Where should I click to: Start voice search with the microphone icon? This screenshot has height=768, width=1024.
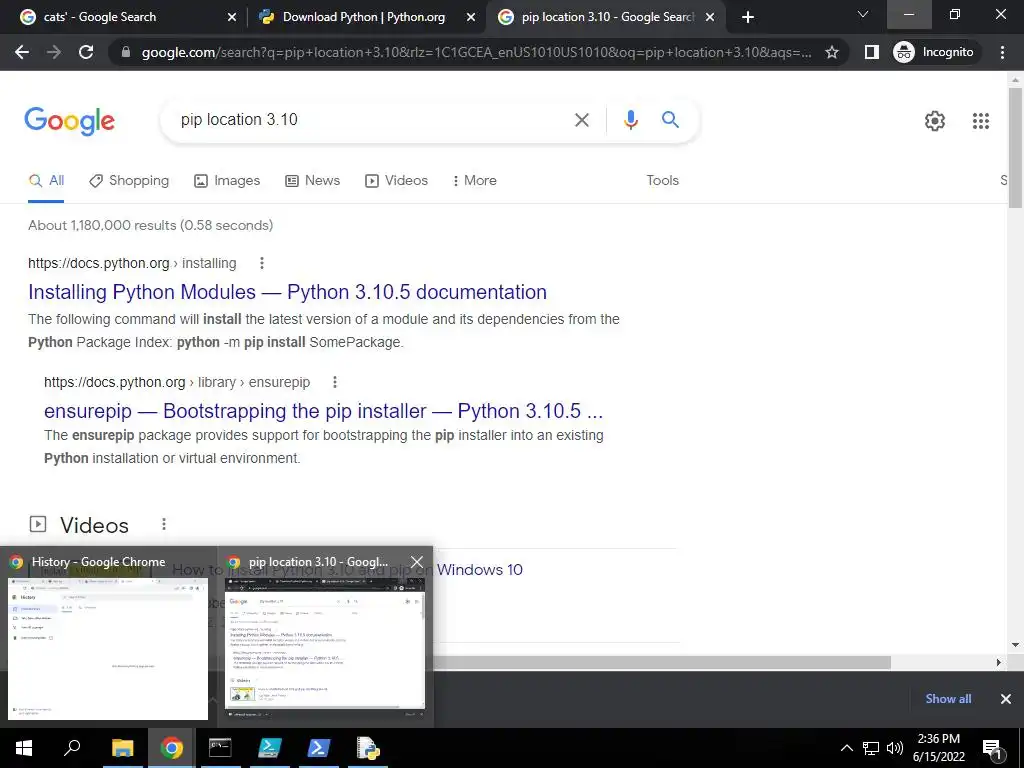[630, 120]
